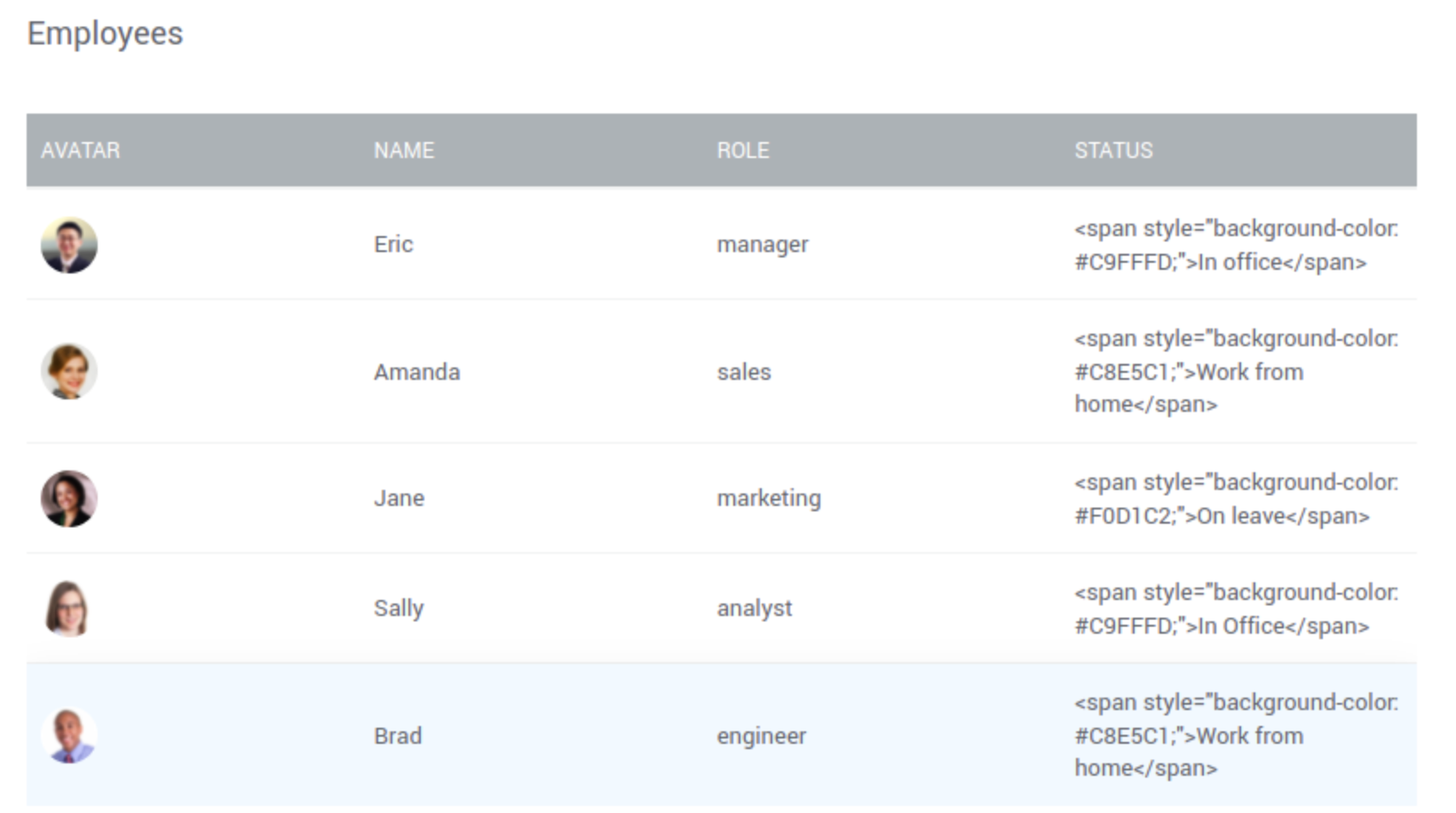Click Sally's avatar photo
This screenshot has height=813, width=1456.
click(69, 608)
